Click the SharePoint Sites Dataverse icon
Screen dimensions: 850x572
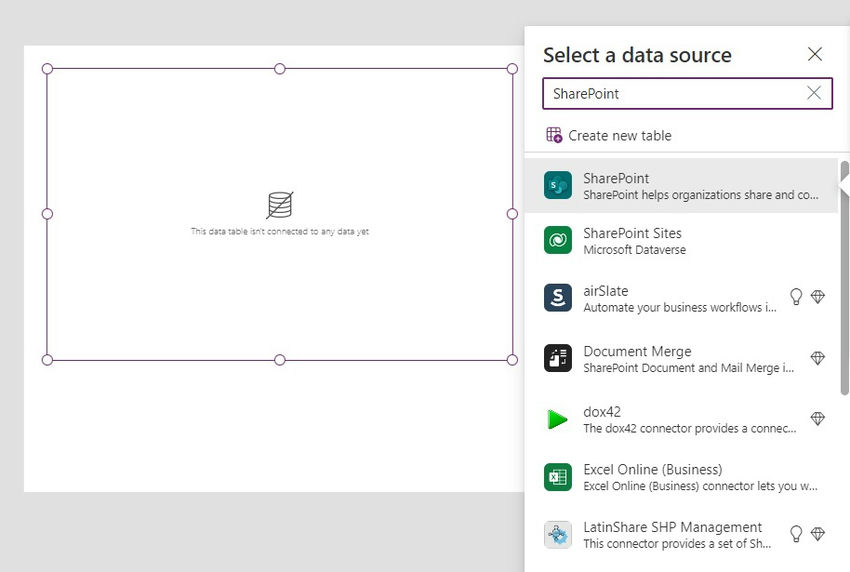557,240
